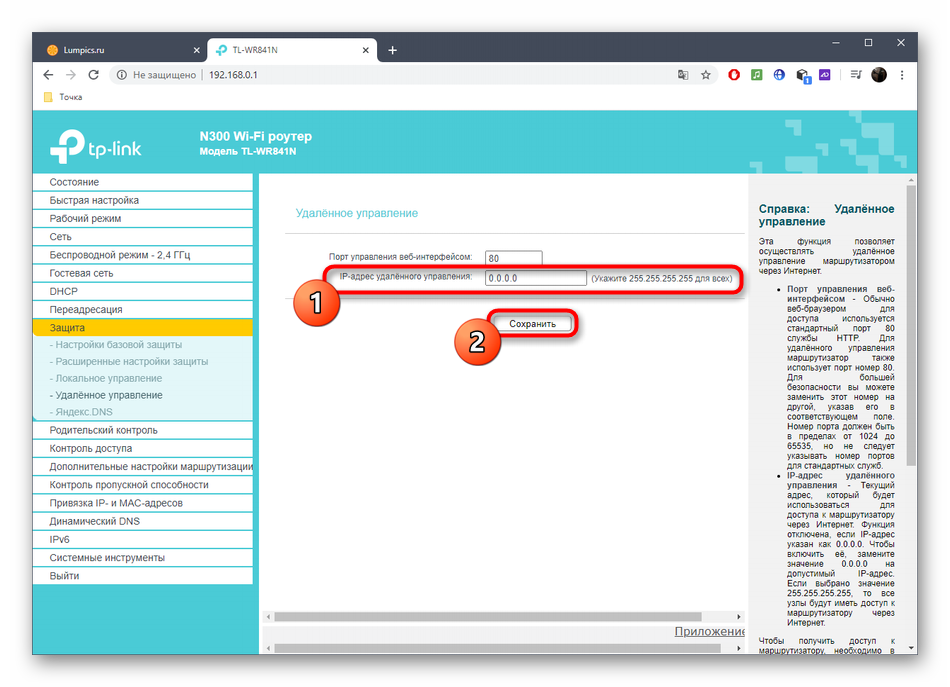Open the DHCP menu item
The height and width of the screenshot is (687, 950).
click(x=142, y=291)
